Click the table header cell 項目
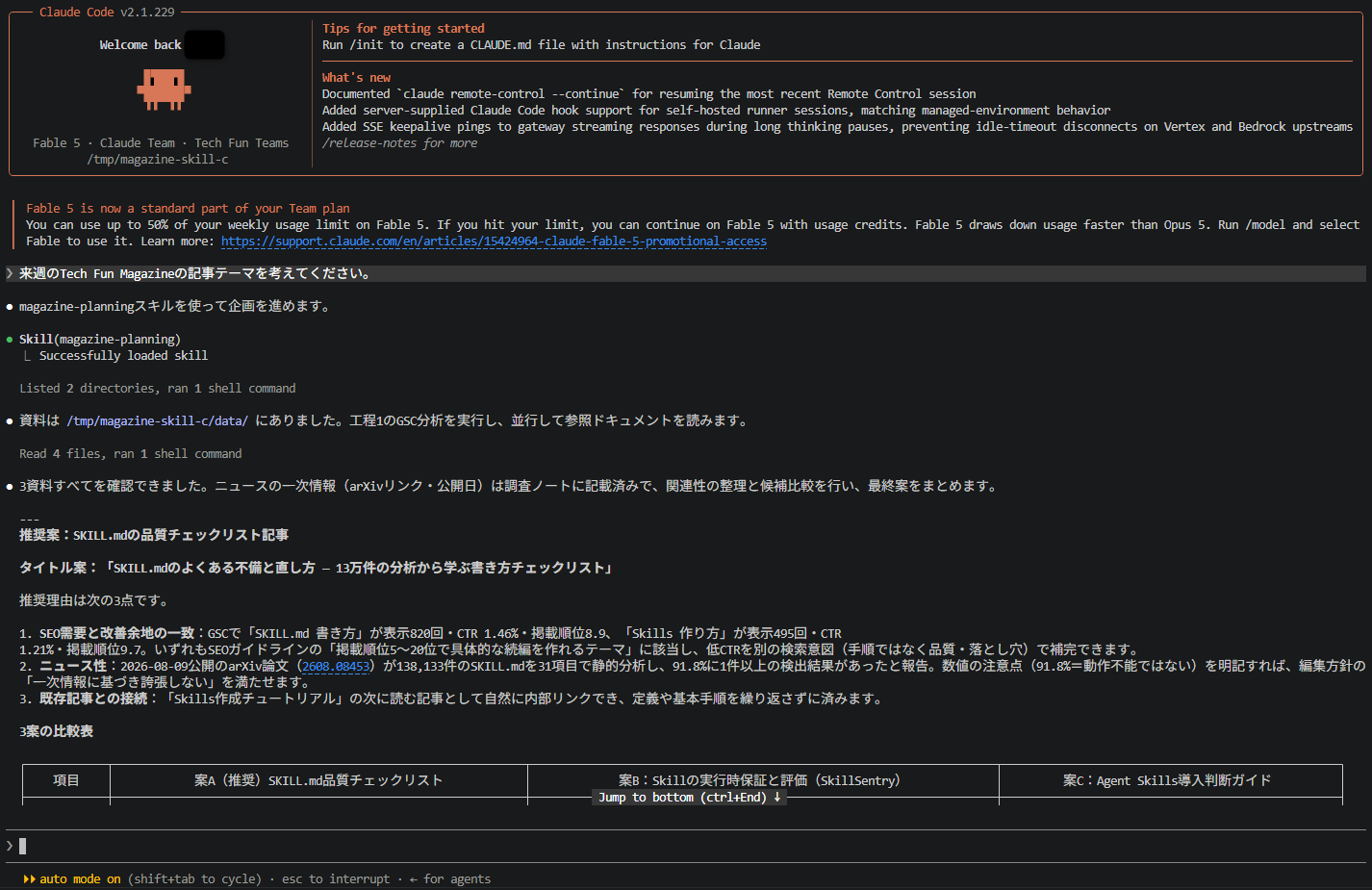Image resolution: width=1372 pixels, height=890 pixels. (x=66, y=780)
